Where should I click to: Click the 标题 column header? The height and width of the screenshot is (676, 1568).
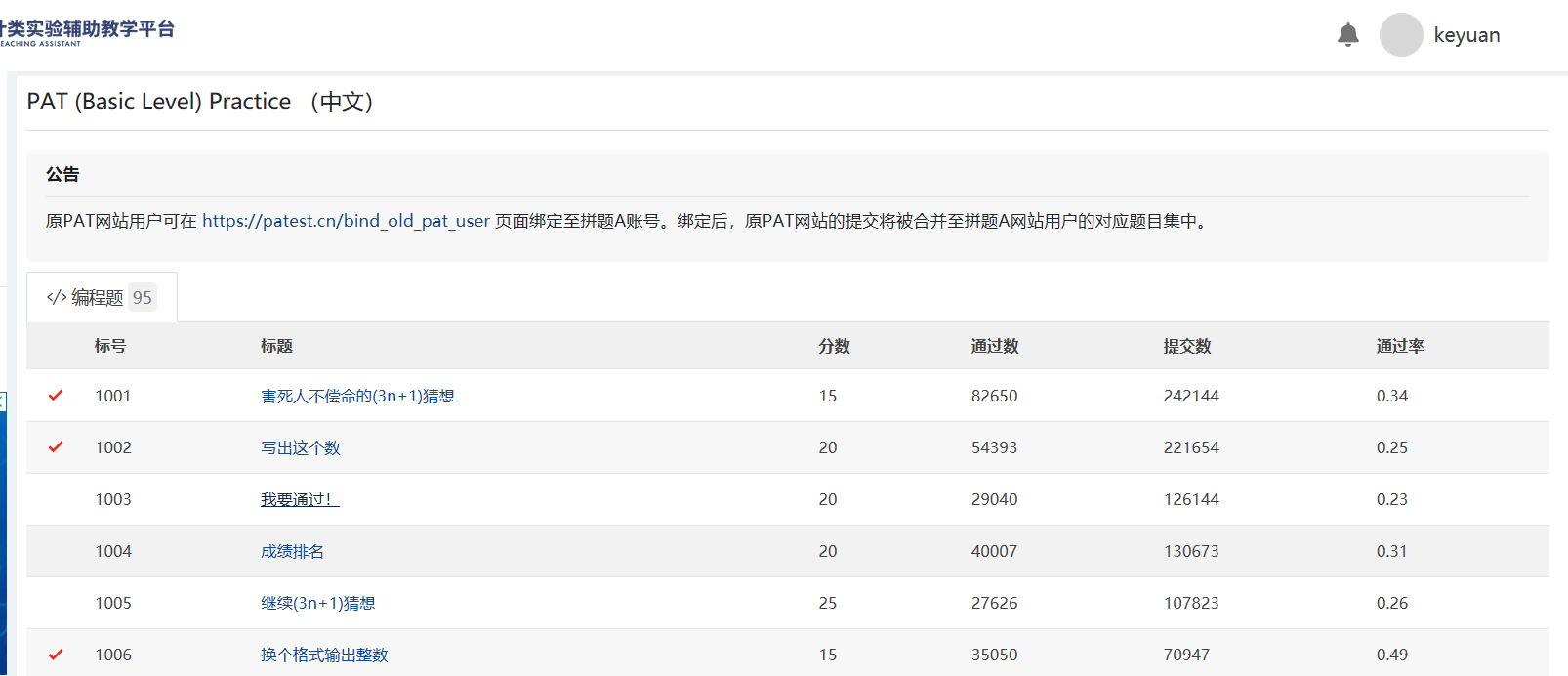tap(276, 346)
